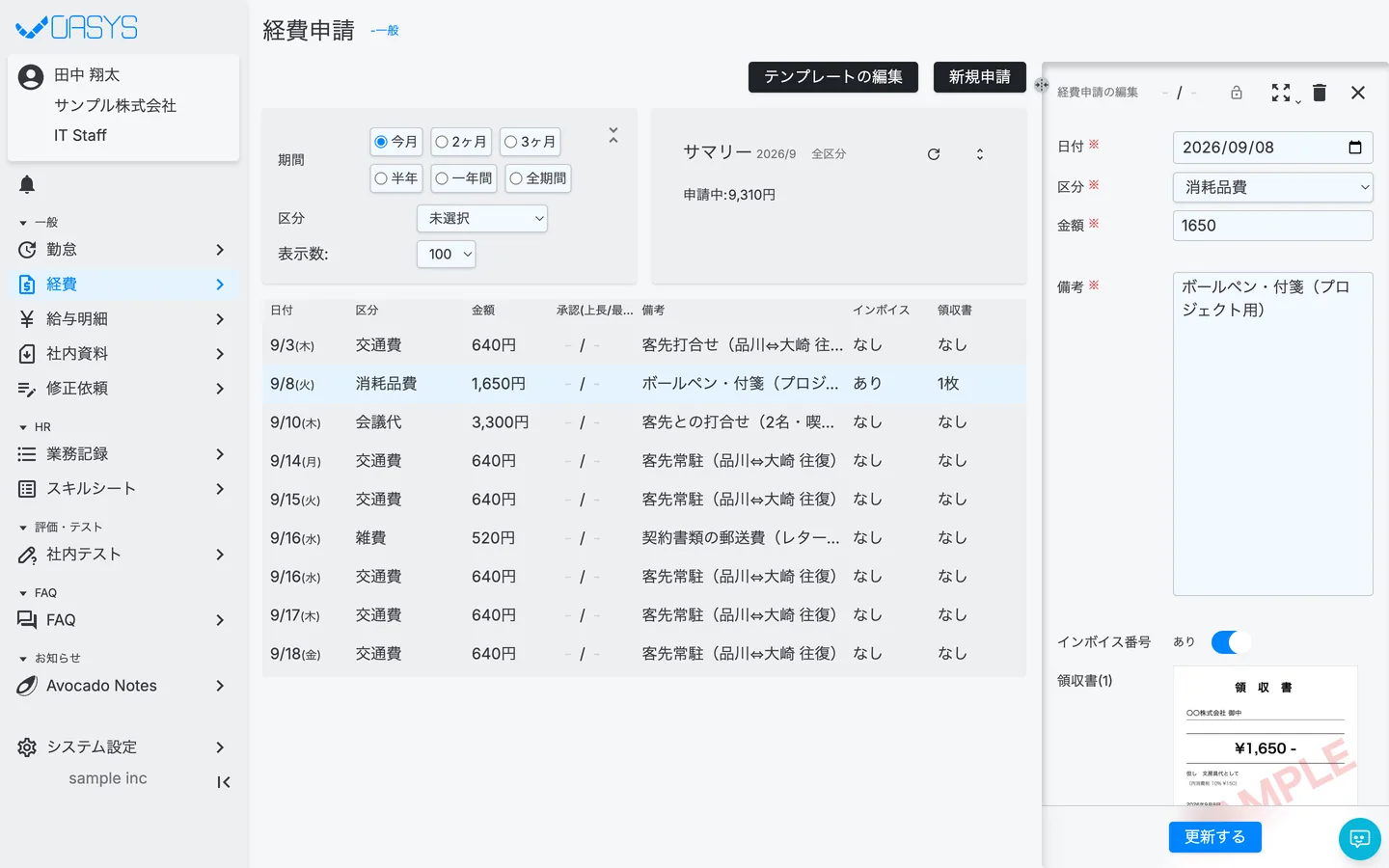Open the 経費 menu in sidebar
Image resolution: width=1389 pixels, height=868 pixels.
pos(123,285)
